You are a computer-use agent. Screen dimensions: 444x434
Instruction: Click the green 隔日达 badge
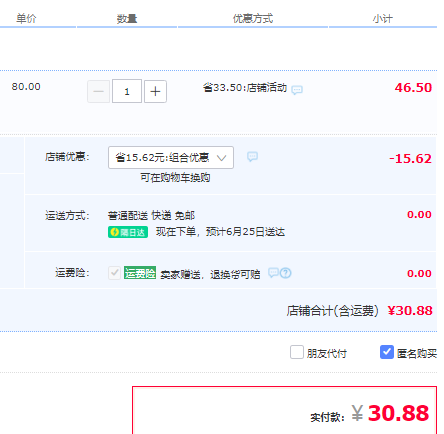coord(128,232)
